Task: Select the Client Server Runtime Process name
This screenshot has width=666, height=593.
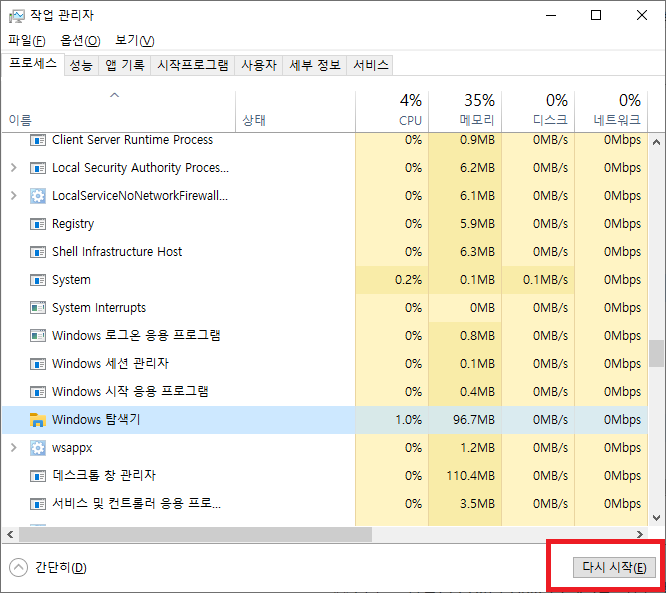Action: click(132, 140)
